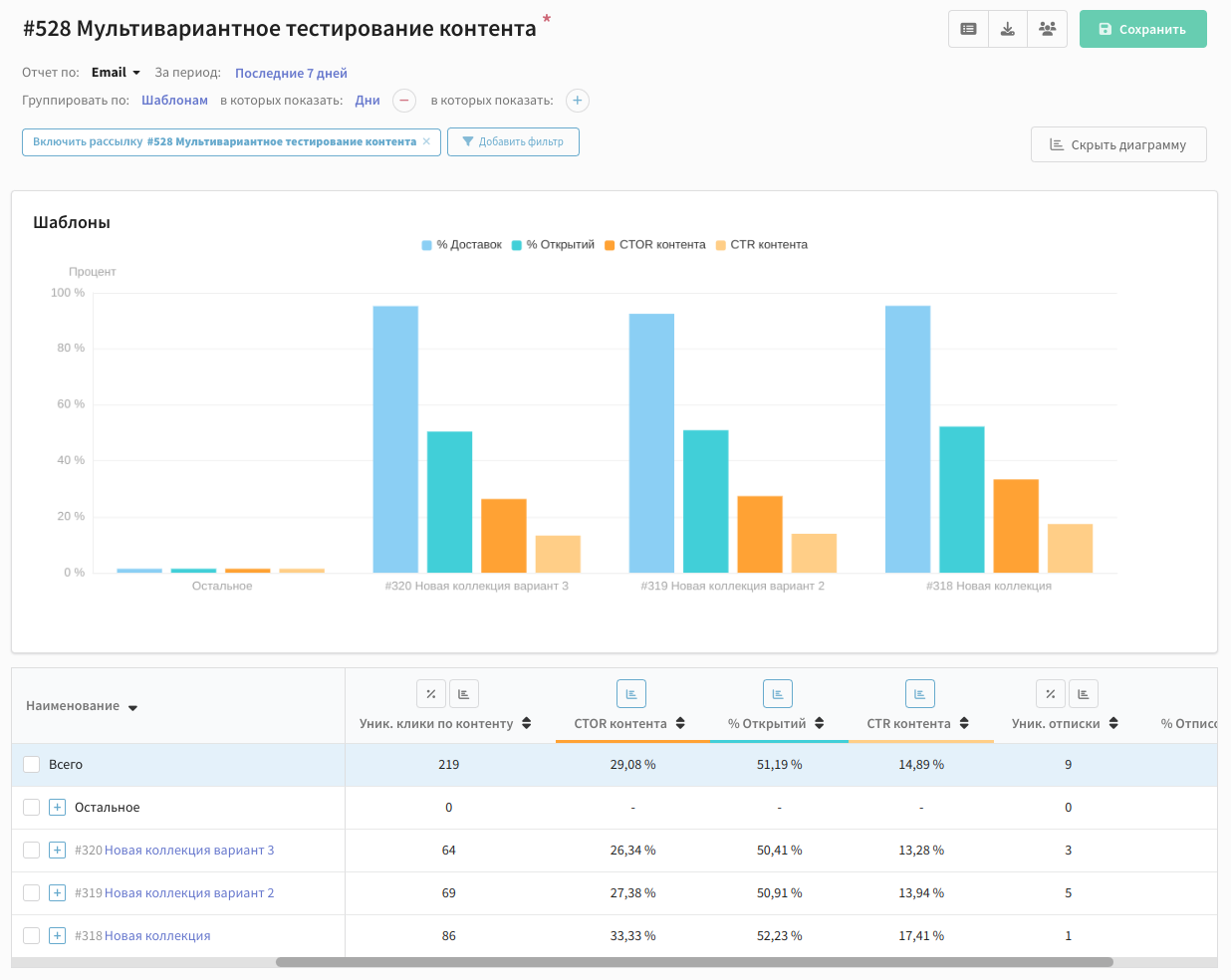The width and height of the screenshot is (1231, 980).
Task: Sort the table by CTR контента column
Action: [x=964, y=724]
